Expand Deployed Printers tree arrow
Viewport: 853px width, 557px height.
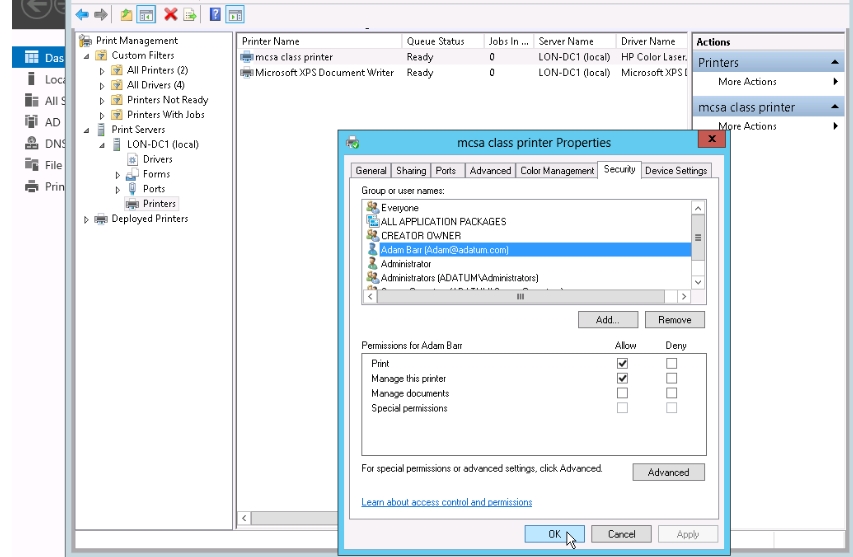click(86, 219)
